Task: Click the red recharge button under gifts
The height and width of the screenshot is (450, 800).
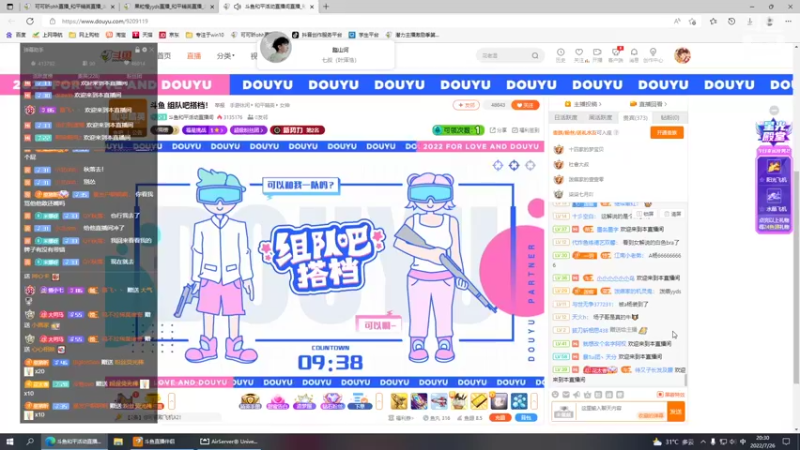Action: pos(499,418)
